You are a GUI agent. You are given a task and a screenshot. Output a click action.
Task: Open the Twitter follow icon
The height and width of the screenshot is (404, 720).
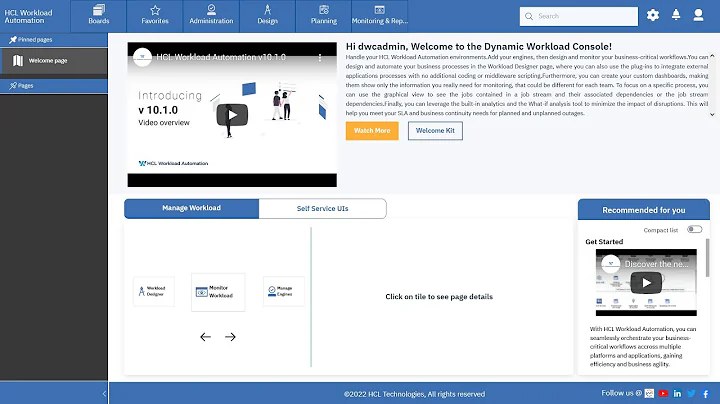692,393
